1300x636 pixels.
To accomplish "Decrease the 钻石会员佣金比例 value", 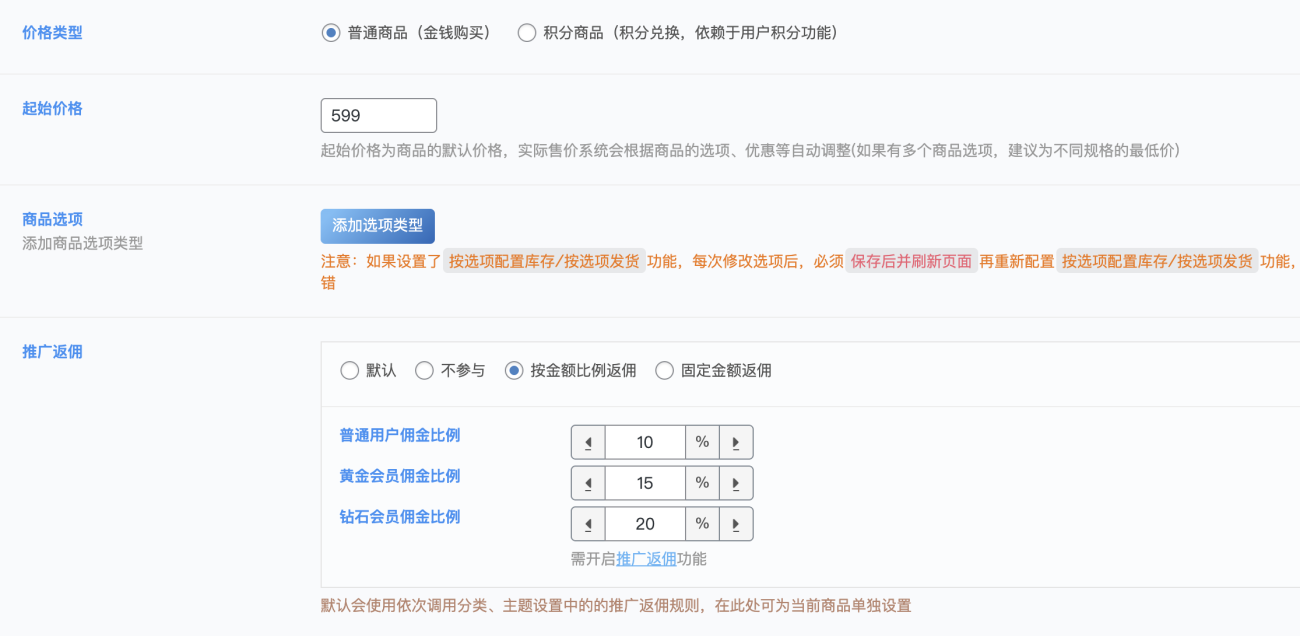I will 588,523.
